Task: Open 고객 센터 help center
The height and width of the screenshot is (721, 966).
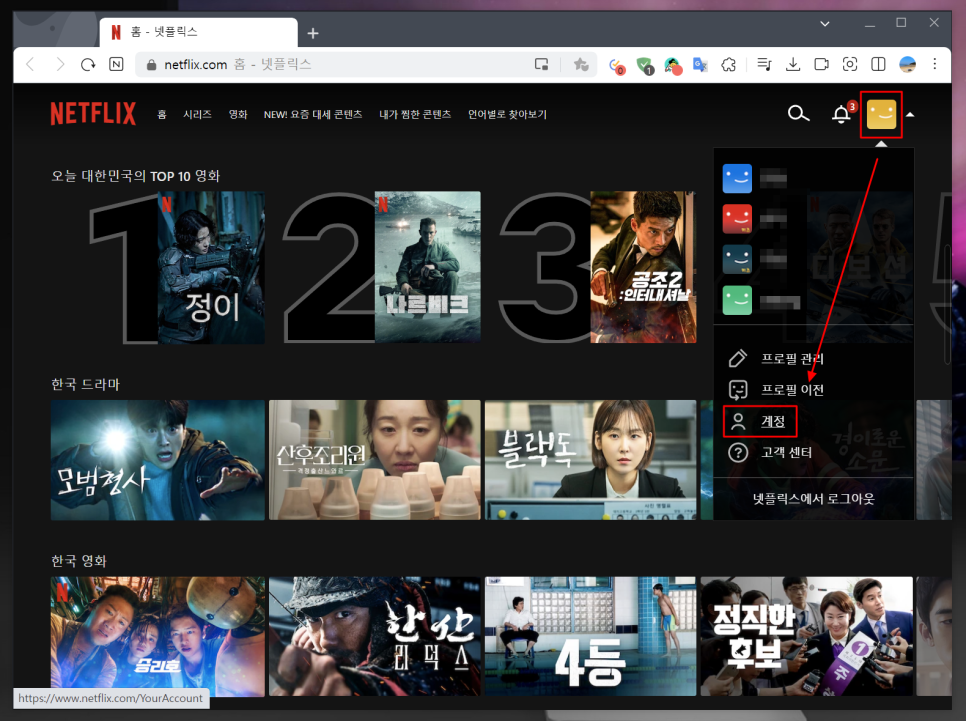Action: [786, 453]
